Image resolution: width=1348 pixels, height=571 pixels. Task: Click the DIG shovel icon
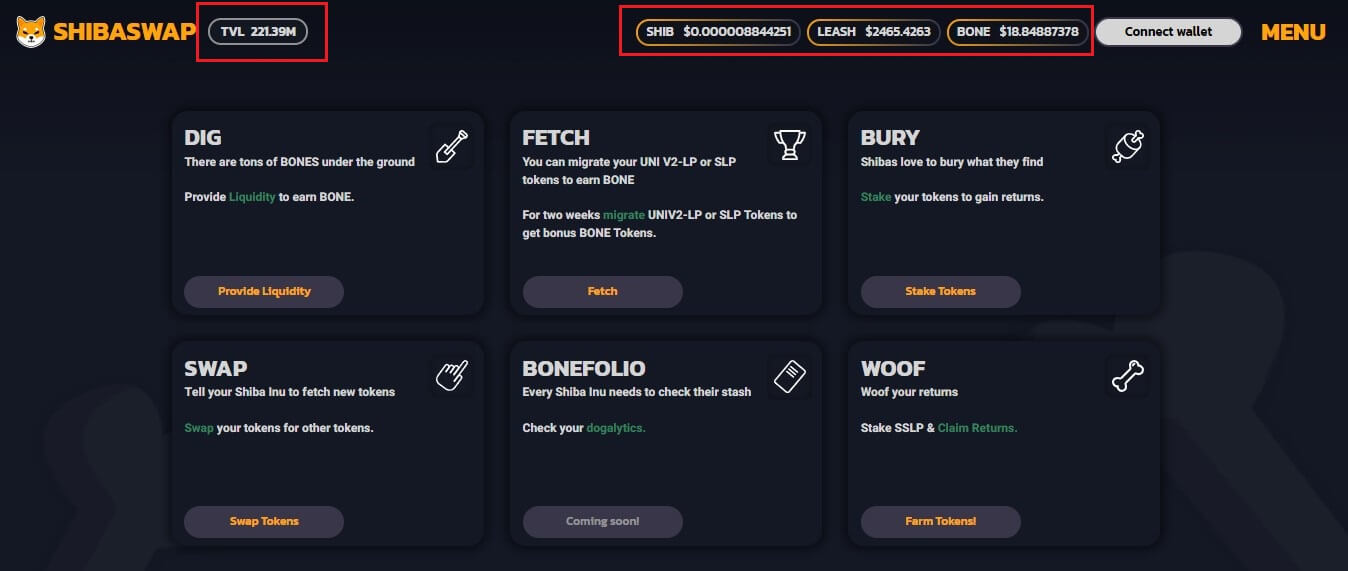(x=452, y=147)
